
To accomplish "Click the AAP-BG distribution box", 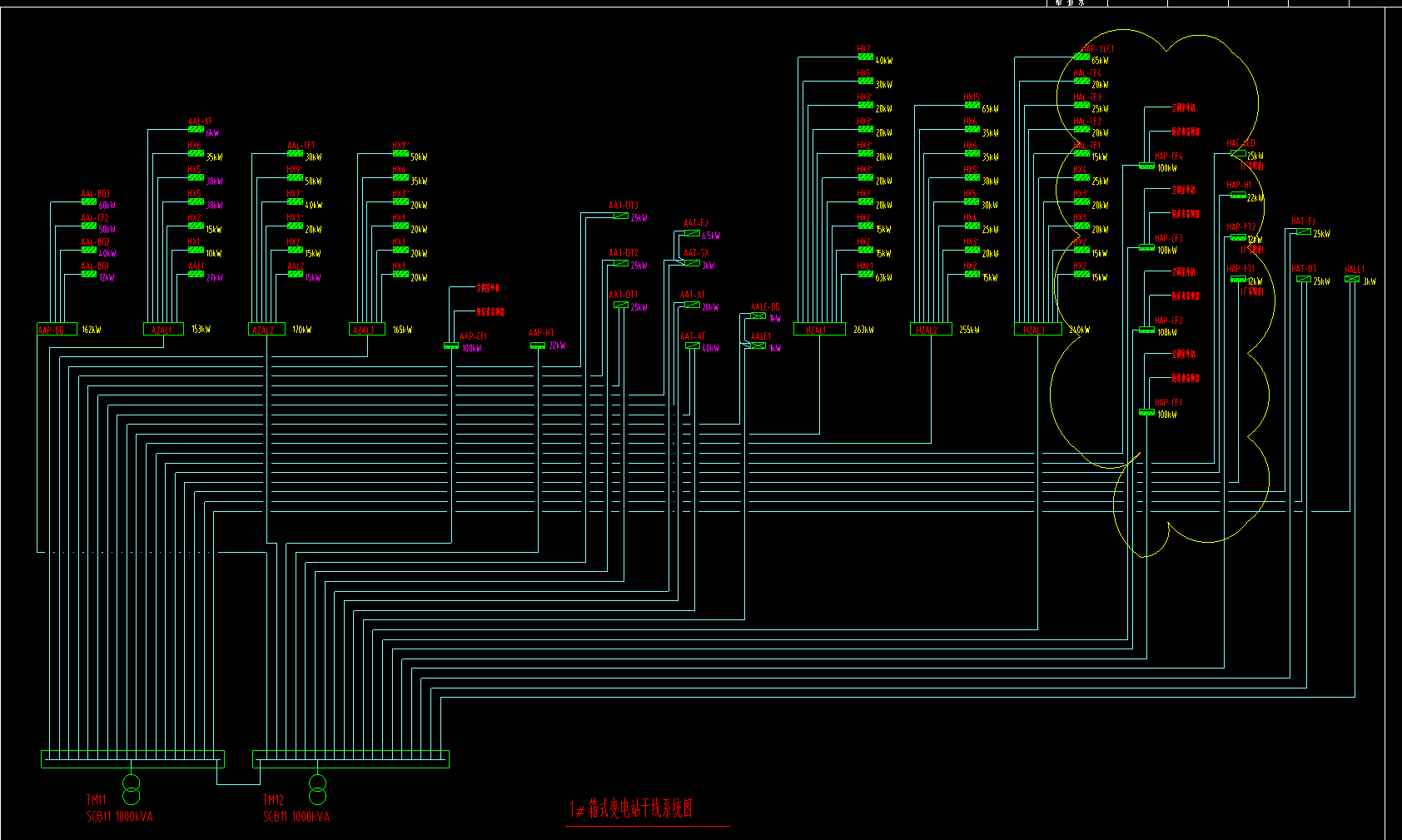I will click(57, 330).
